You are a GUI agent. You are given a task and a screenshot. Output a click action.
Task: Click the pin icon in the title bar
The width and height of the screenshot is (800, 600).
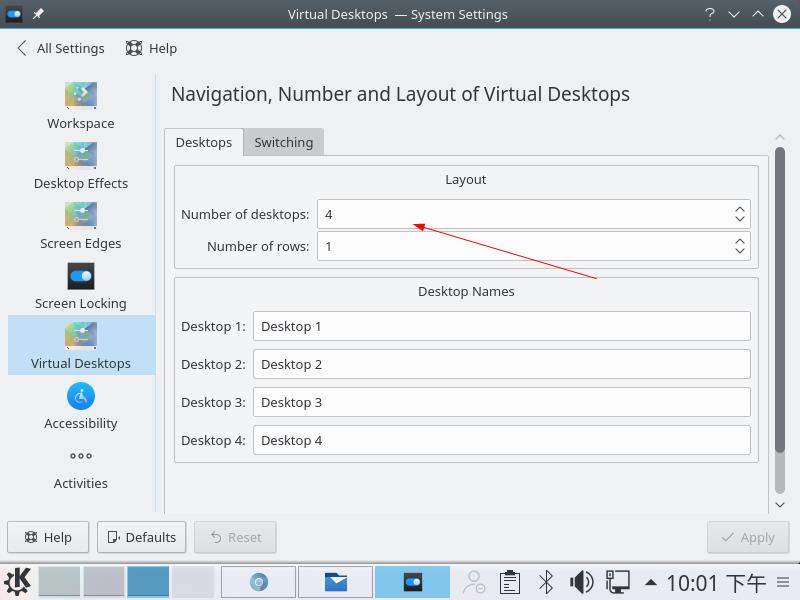pos(38,14)
